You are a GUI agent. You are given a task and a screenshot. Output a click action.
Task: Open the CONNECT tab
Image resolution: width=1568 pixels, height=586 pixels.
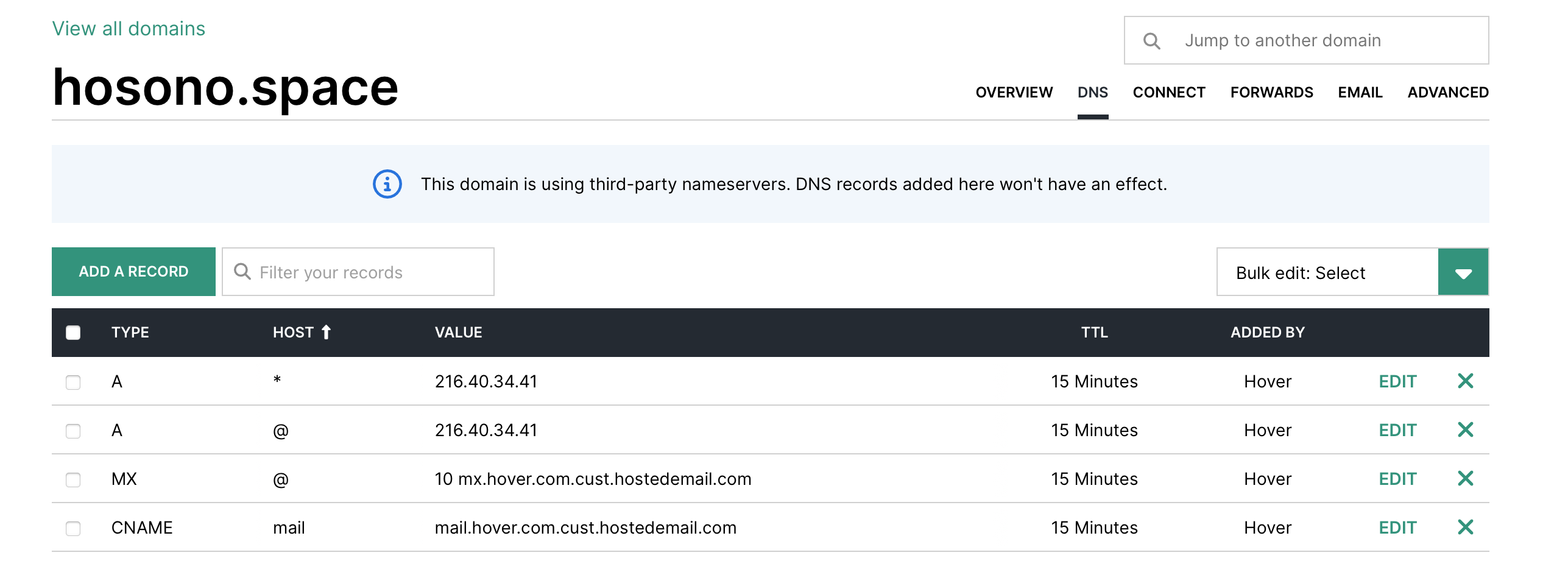[1168, 93]
